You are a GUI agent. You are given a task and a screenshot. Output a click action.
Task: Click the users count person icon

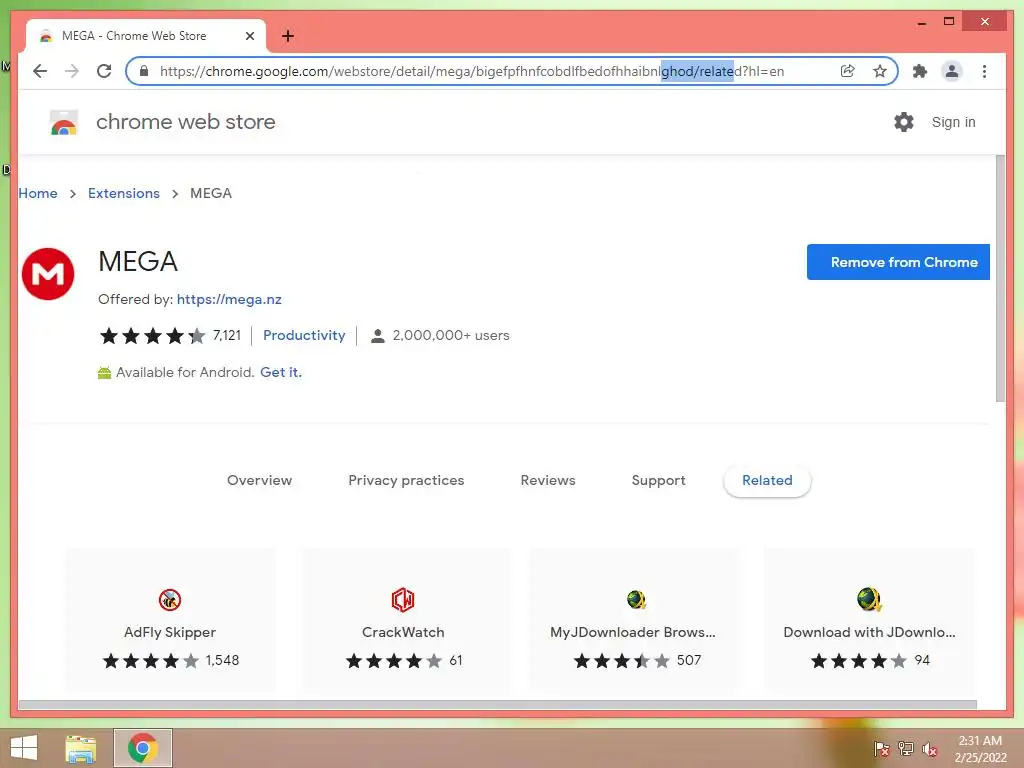pos(377,336)
